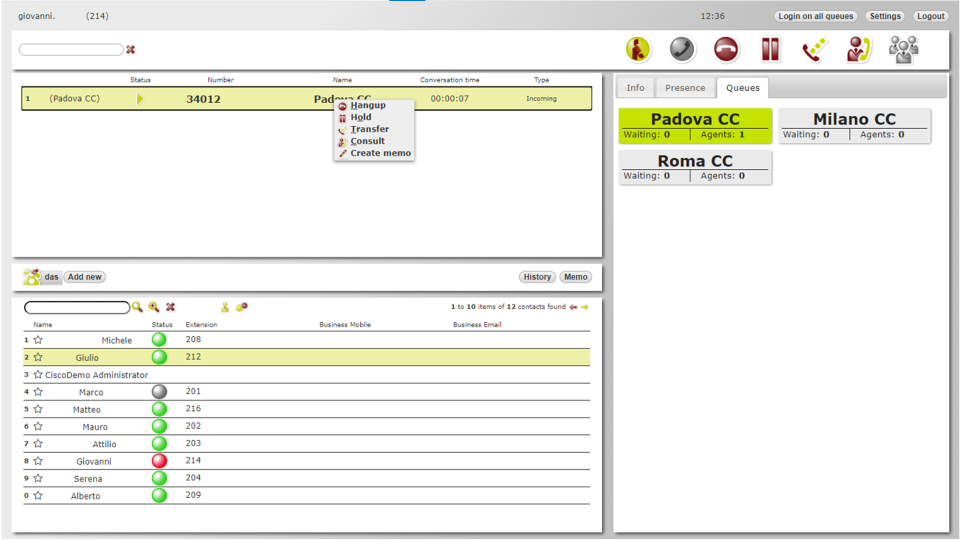The height and width of the screenshot is (540, 960).
Task: Clear the top dial field with red X
Action: pos(130,50)
